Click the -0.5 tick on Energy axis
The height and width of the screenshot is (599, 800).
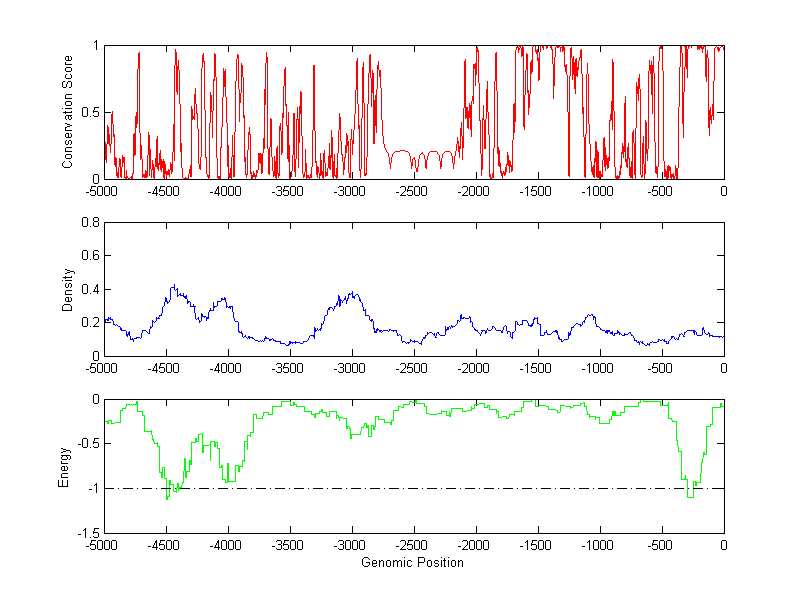[87, 444]
